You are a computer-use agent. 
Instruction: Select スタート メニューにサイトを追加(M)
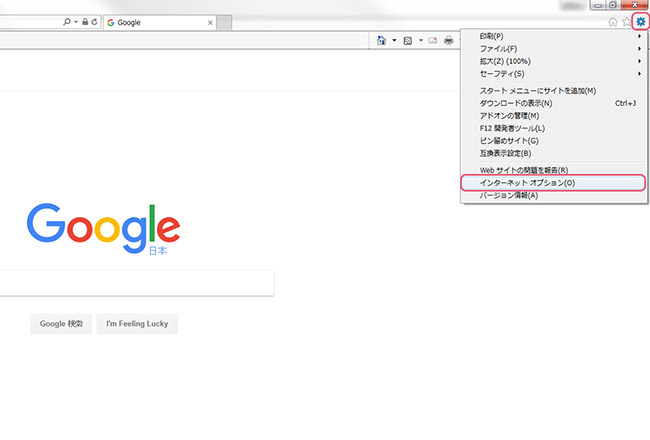[554, 91]
